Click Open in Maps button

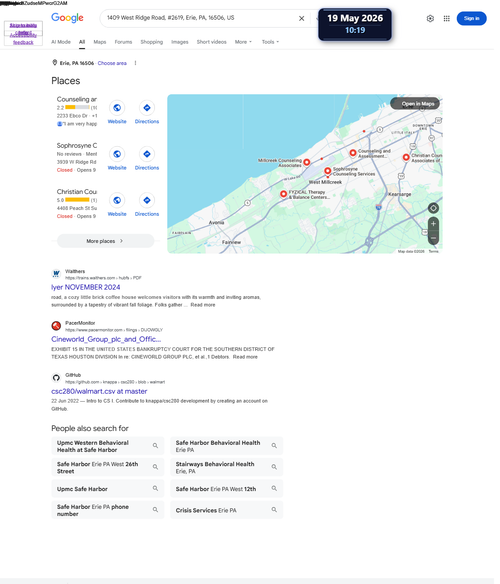point(415,104)
